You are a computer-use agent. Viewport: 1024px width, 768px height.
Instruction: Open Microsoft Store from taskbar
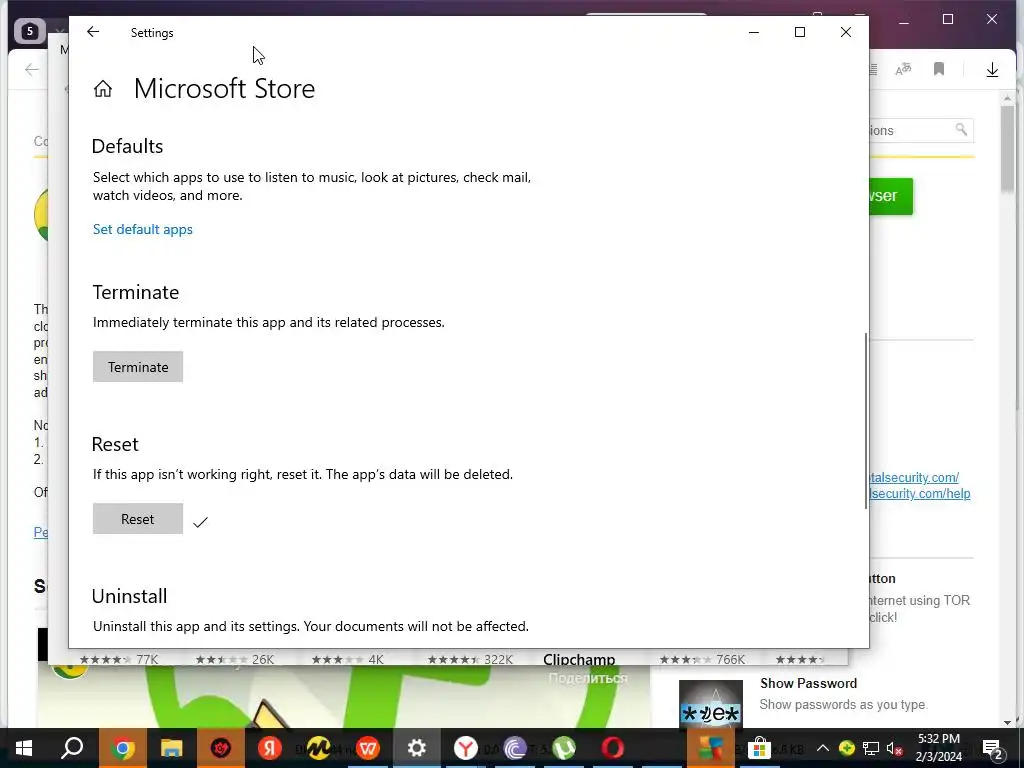(760, 748)
